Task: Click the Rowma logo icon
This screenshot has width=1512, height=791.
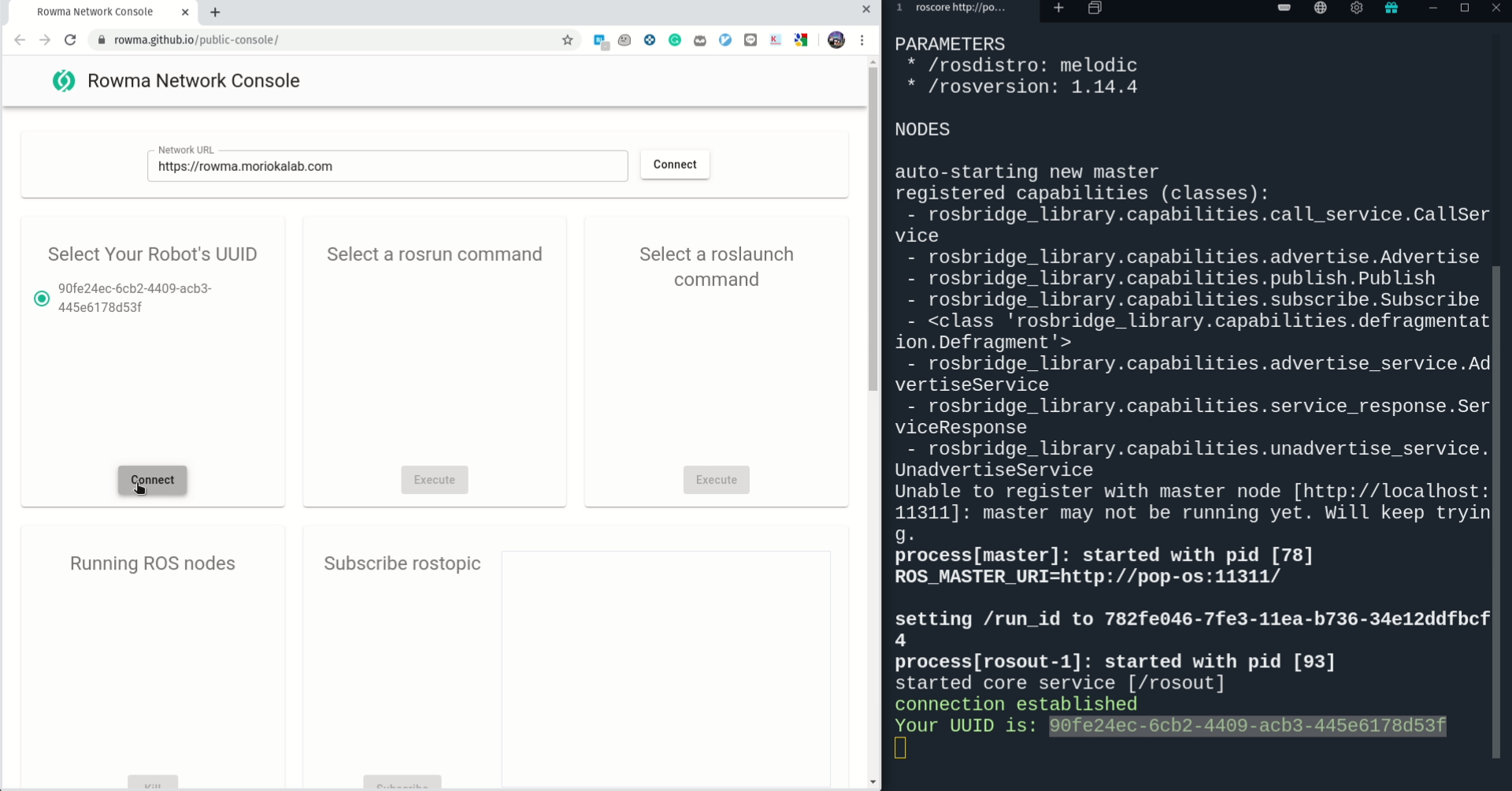Action: click(x=64, y=80)
